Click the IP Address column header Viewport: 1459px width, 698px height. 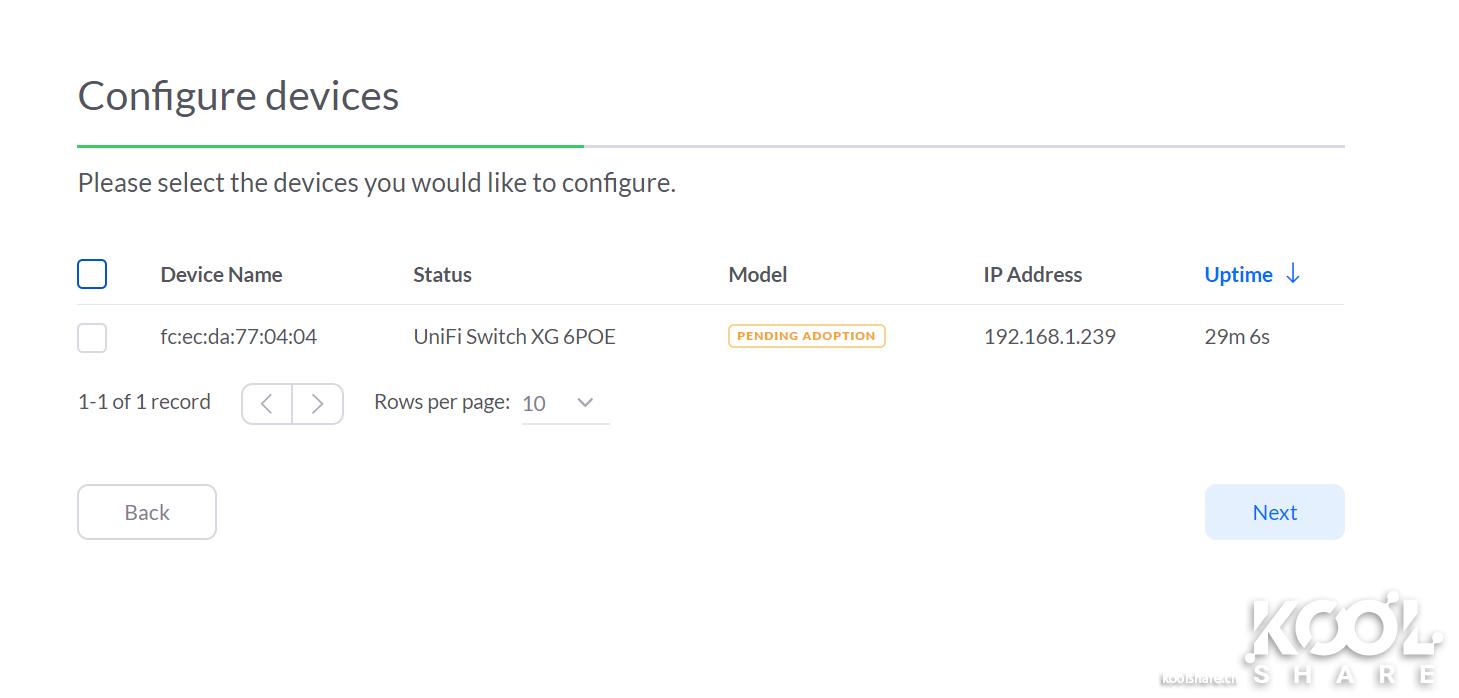click(x=1032, y=275)
